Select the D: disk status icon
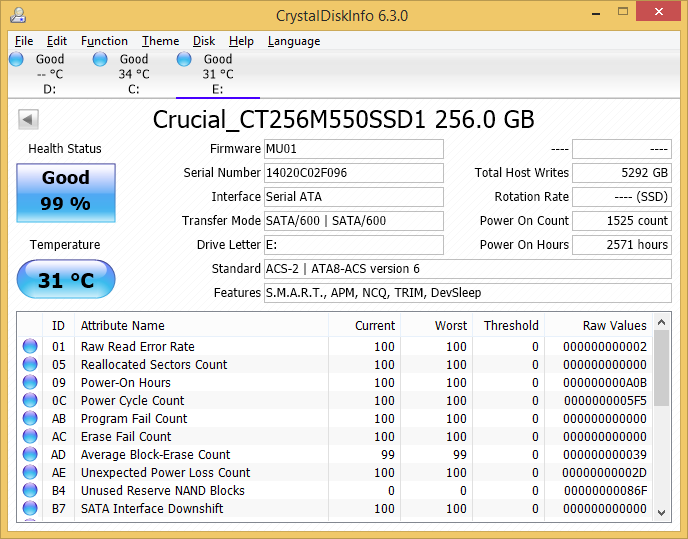Image resolution: width=688 pixels, height=539 pixels. pyautogui.click(x=16, y=59)
